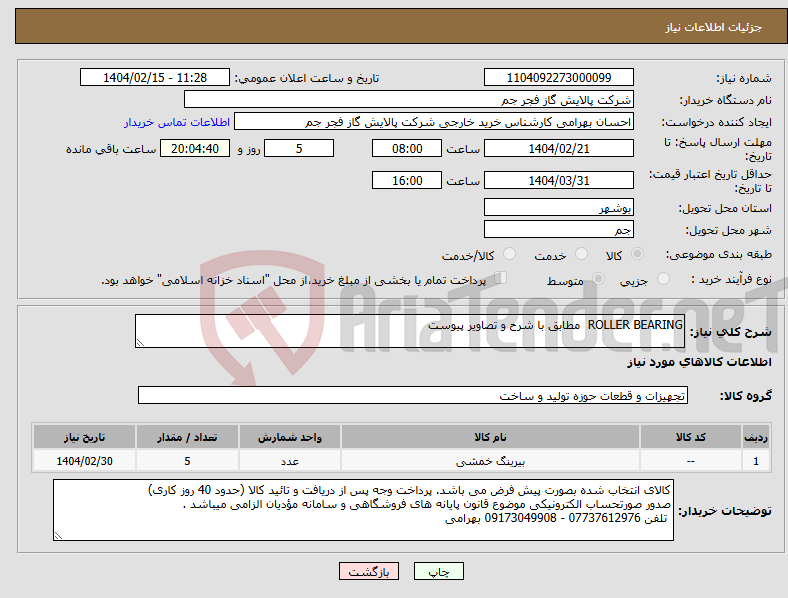The image size is (788, 598).
Task: Click the row number cell 1
Action: click(x=755, y=461)
